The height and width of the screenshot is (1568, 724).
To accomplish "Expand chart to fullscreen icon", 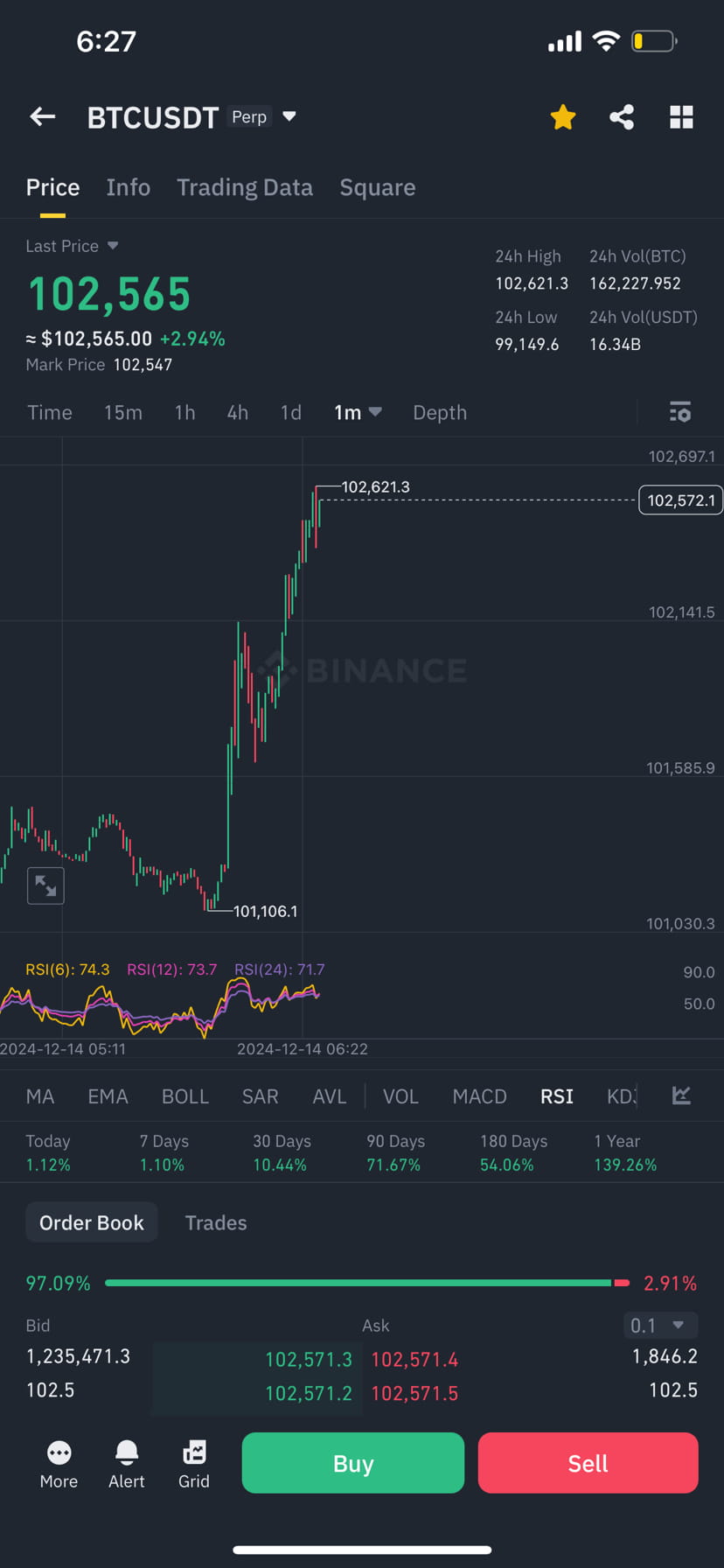I will tap(45, 885).
